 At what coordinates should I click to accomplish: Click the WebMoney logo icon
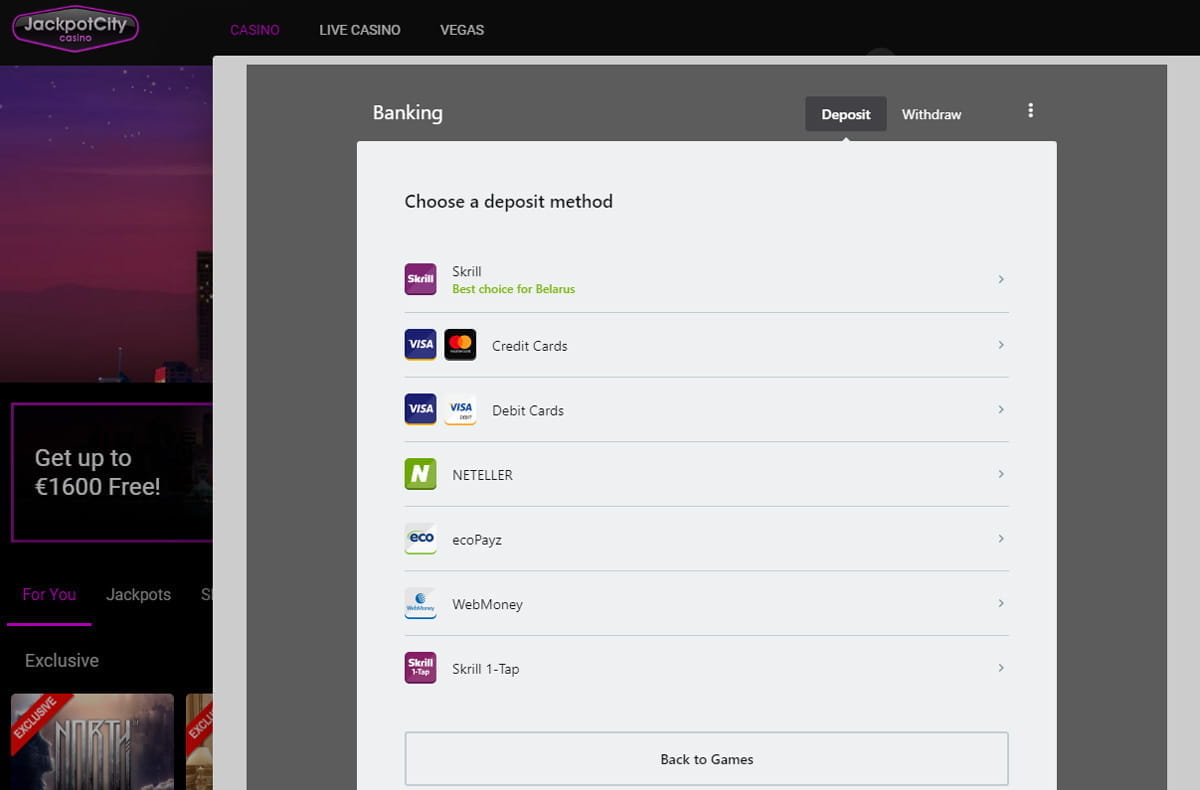coord(420,603)
